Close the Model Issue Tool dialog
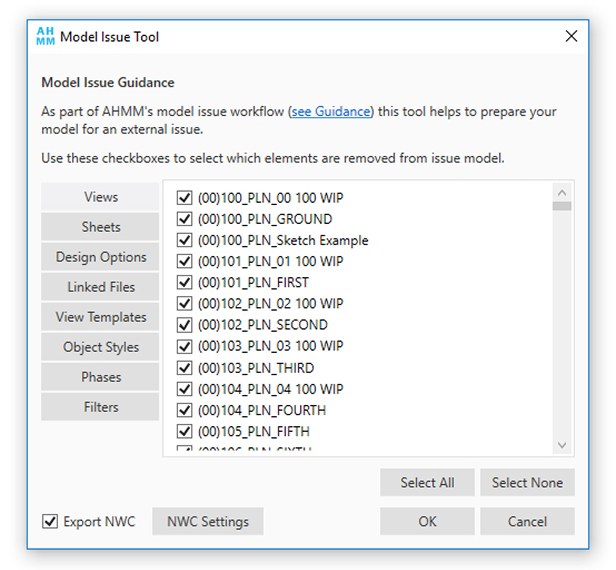 click(571, 36)
